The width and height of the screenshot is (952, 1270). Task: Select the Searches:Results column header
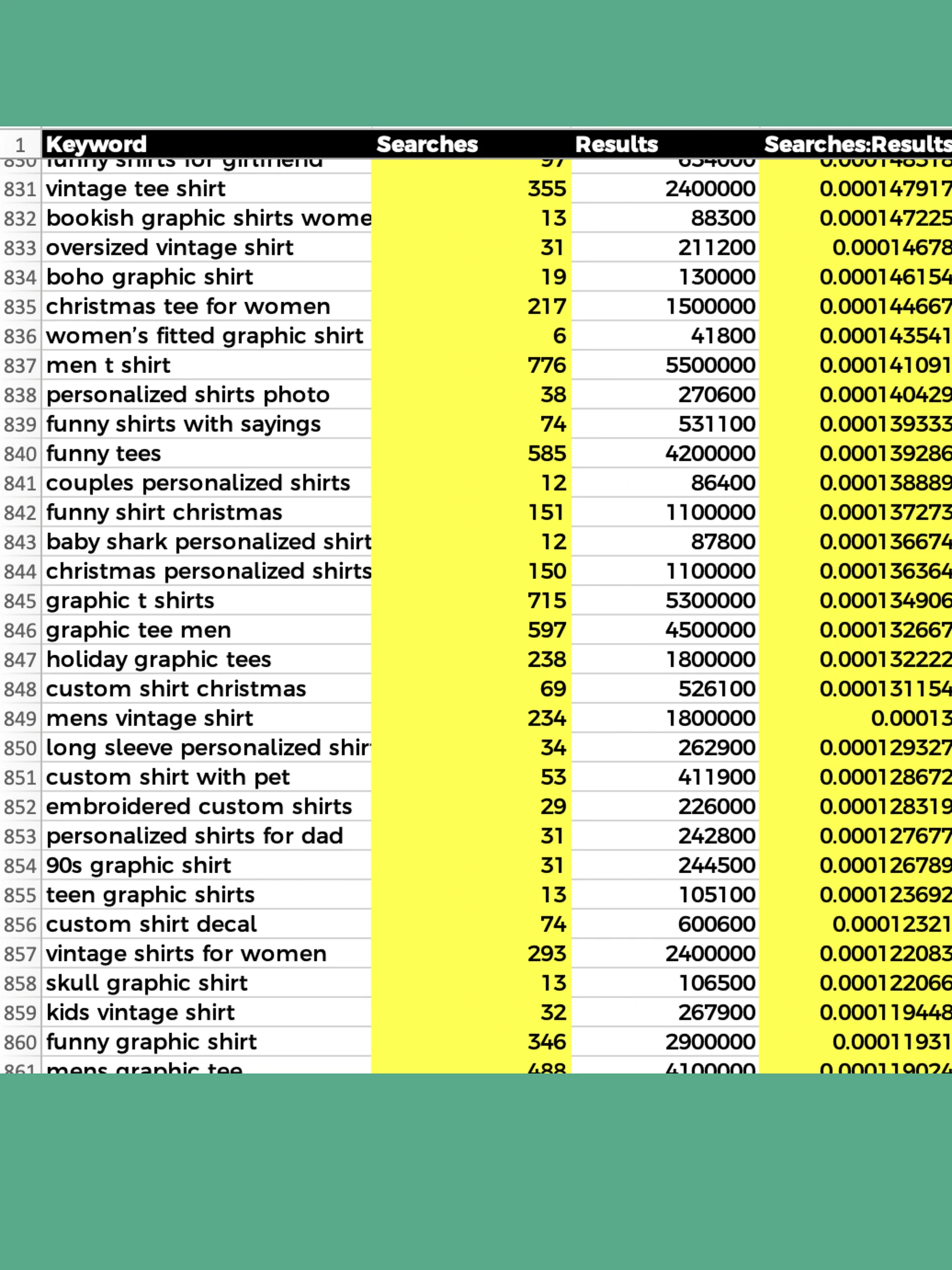tap(856, 144)
